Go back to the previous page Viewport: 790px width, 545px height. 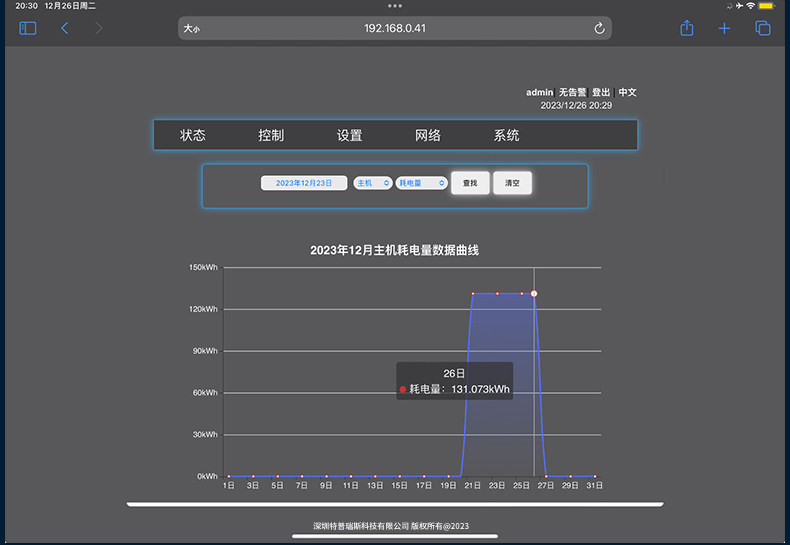coord(65,28)
